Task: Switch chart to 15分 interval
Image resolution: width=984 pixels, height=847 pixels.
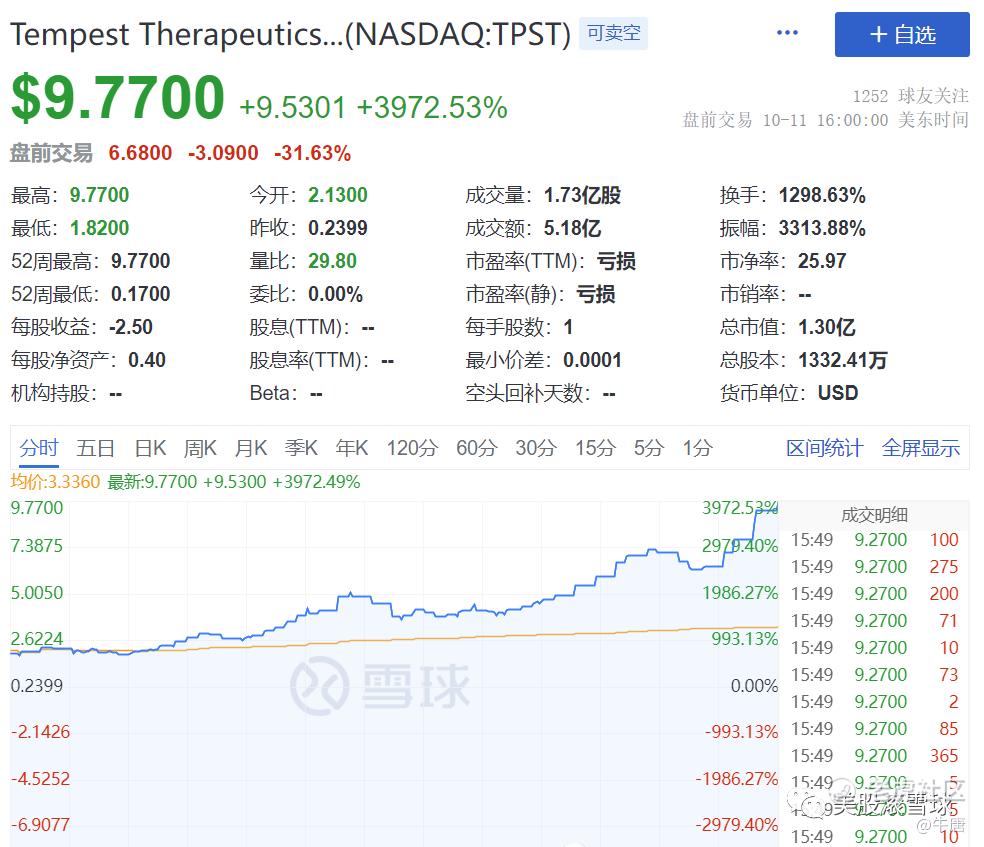Action: pos(596,448)
